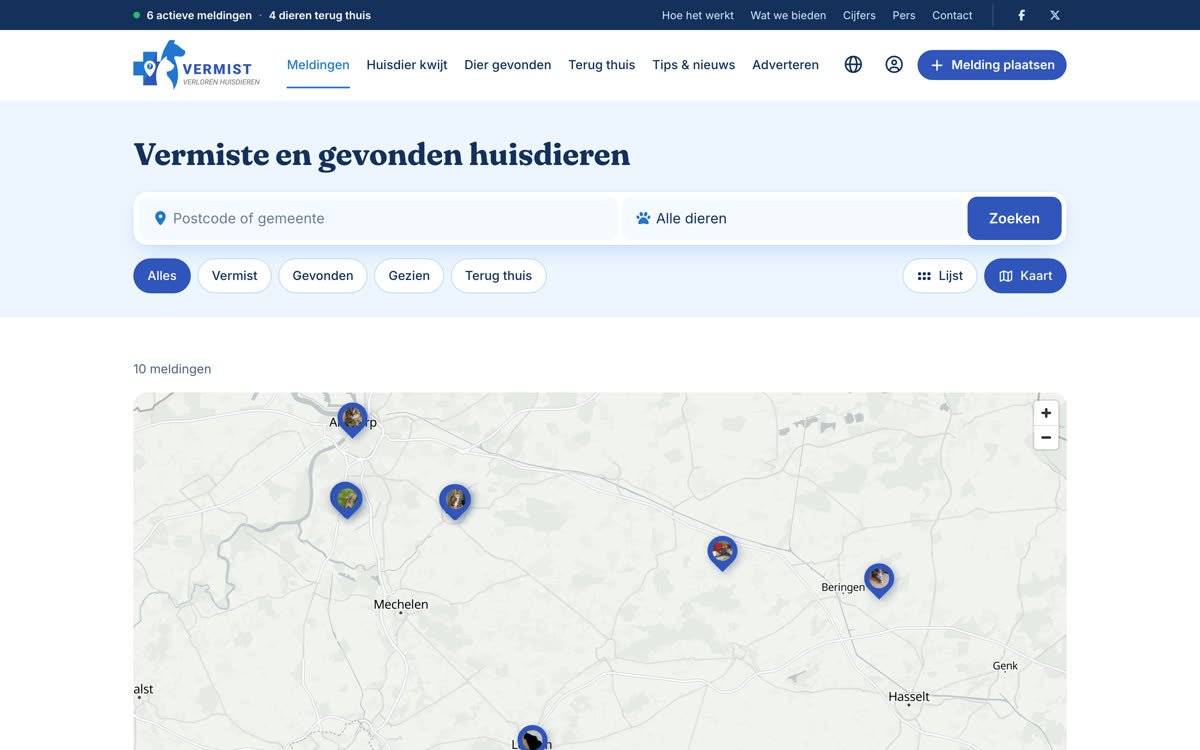The image size is (1200, 750).
Task: Open the Pers link
Action: coord(904,15)
